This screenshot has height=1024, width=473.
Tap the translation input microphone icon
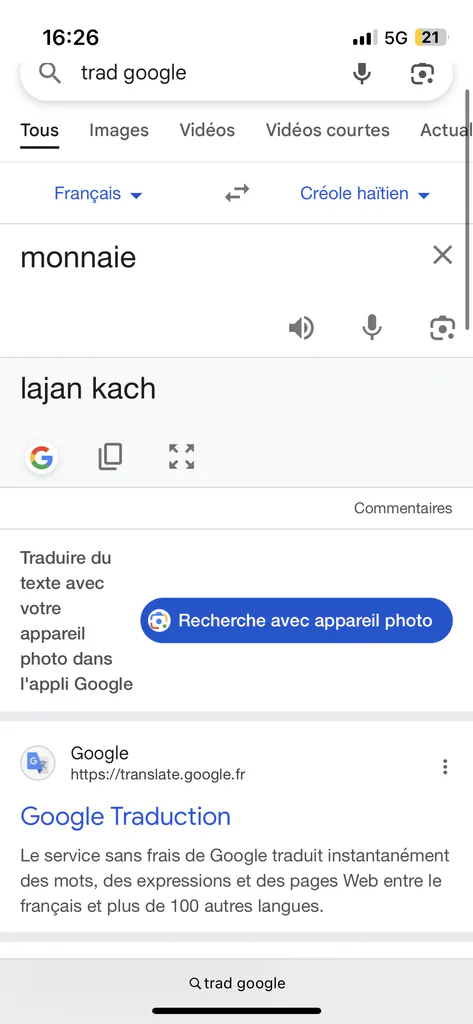pyautogui.click(x=372, y=327)
